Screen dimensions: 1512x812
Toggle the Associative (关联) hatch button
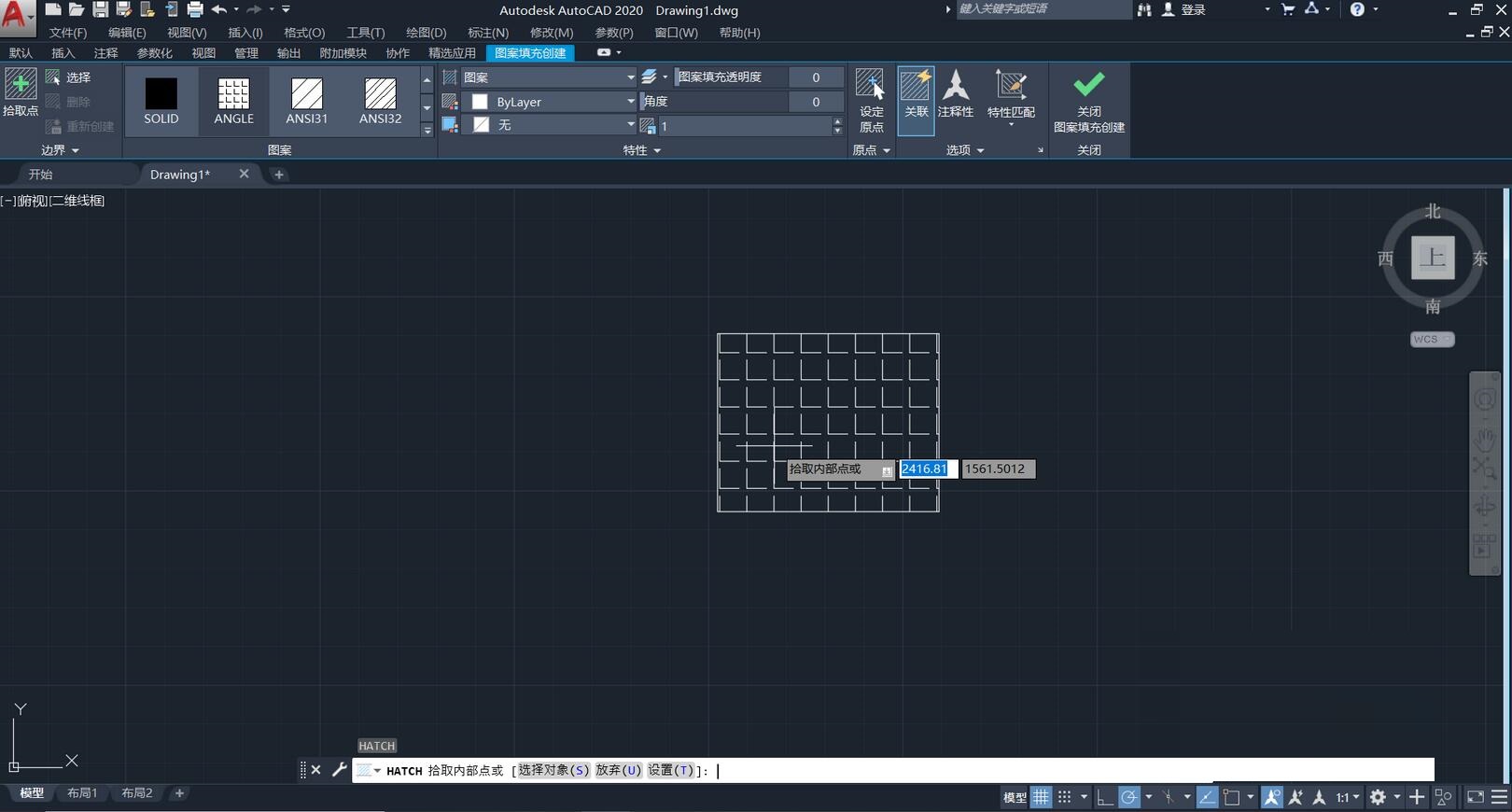[916, 101]
